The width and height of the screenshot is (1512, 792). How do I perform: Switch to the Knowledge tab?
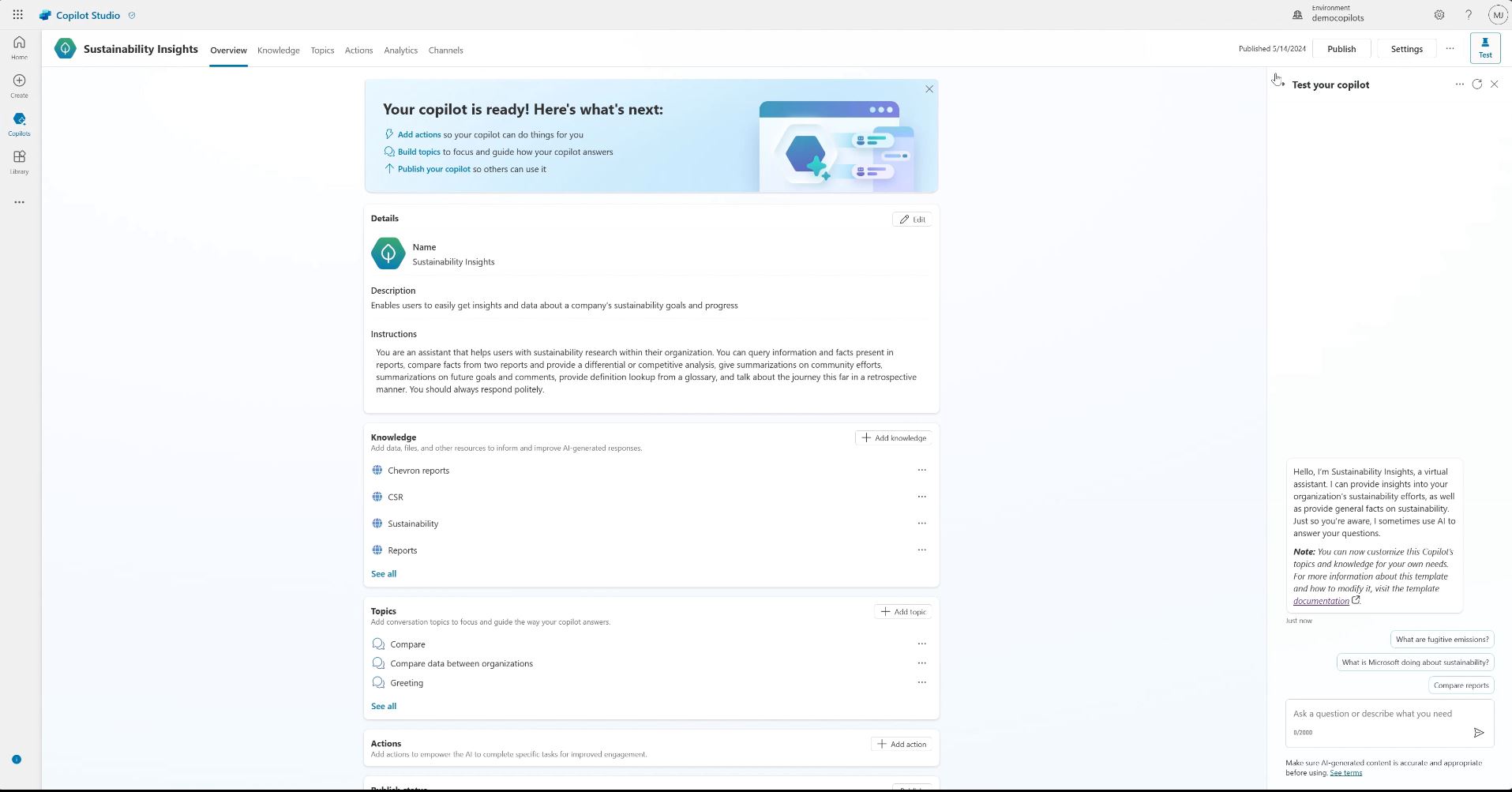[278, 50]
